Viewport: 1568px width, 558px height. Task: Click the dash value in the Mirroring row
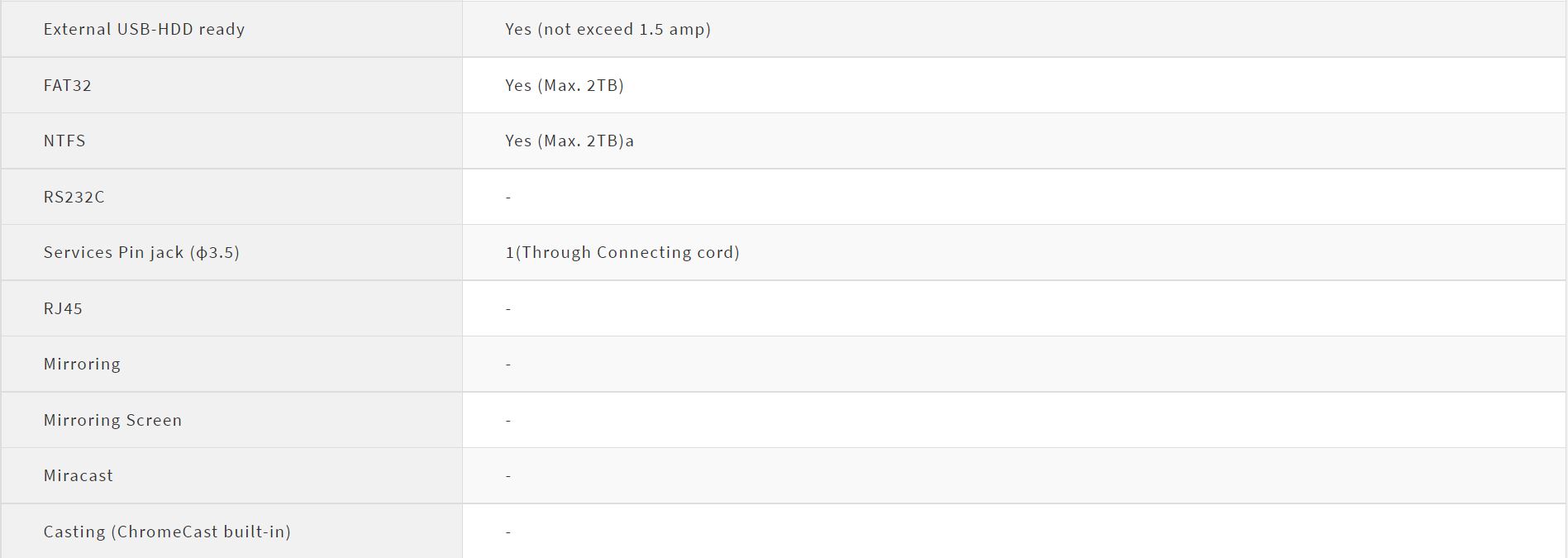[508, 364]
